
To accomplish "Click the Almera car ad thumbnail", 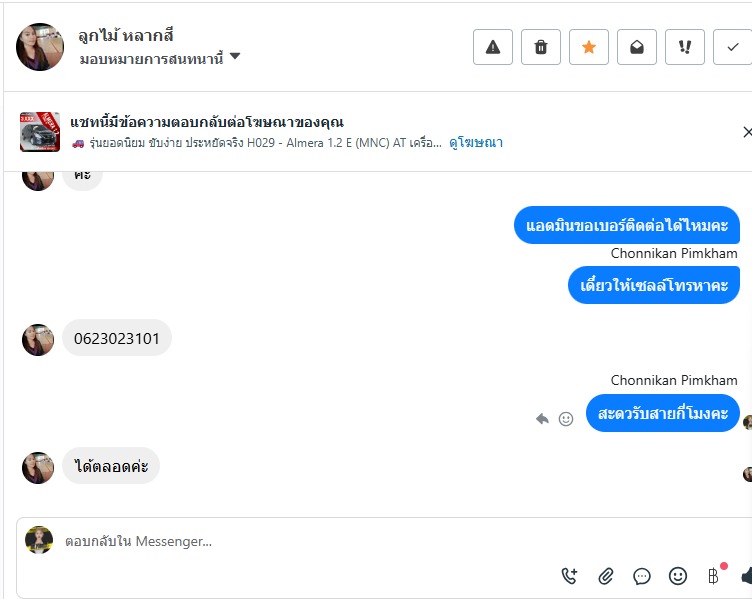I will tap(40, 132).
